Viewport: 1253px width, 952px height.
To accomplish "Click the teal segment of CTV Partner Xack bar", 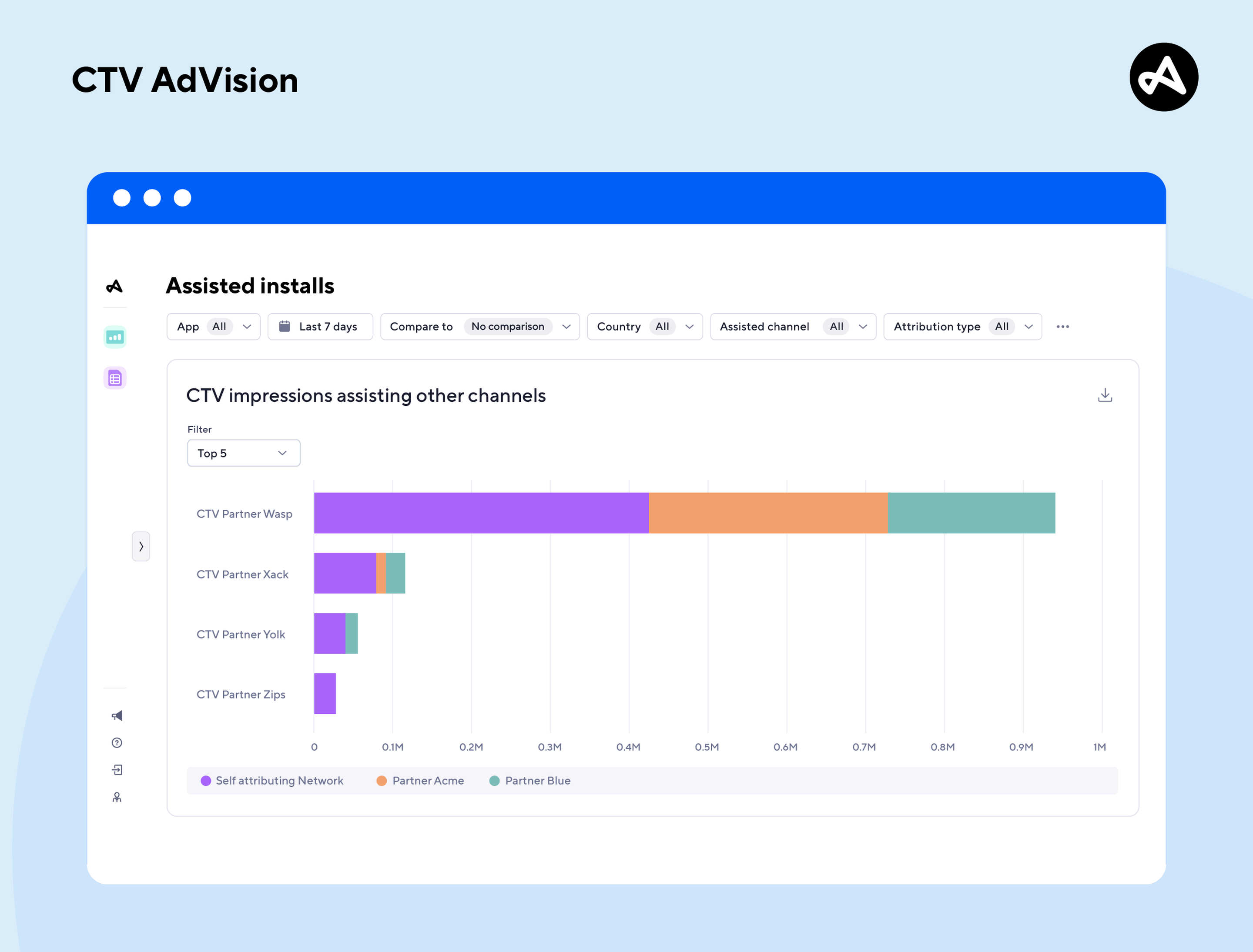I will tap(396, 573).
